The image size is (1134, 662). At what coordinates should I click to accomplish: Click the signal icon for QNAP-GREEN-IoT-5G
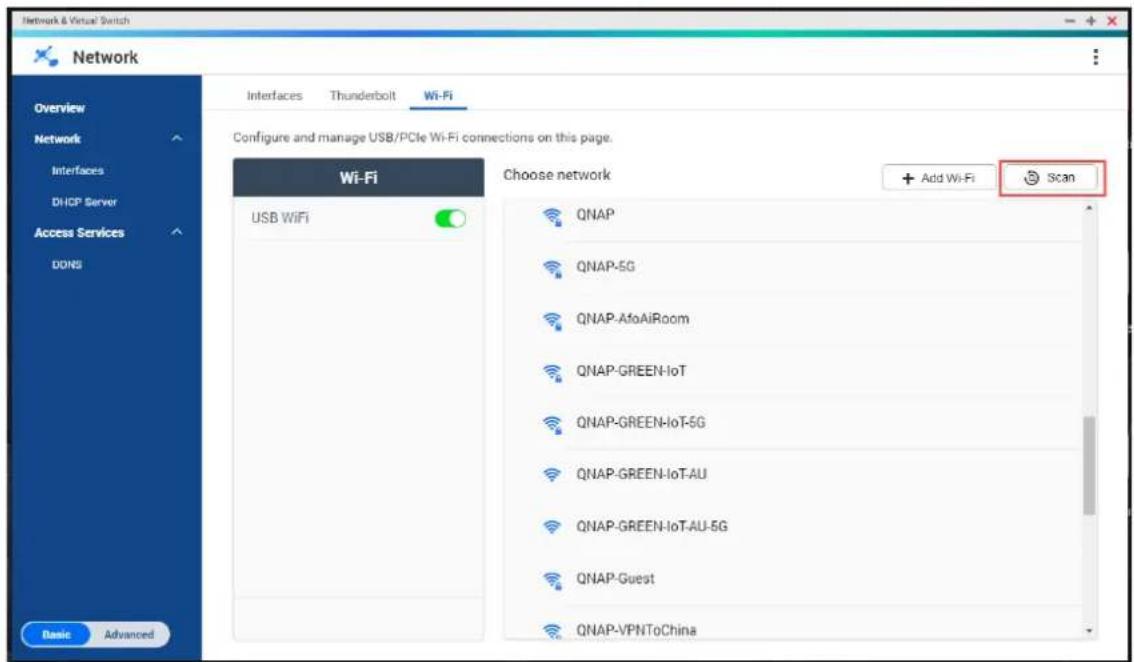click(x=553, y=423)
